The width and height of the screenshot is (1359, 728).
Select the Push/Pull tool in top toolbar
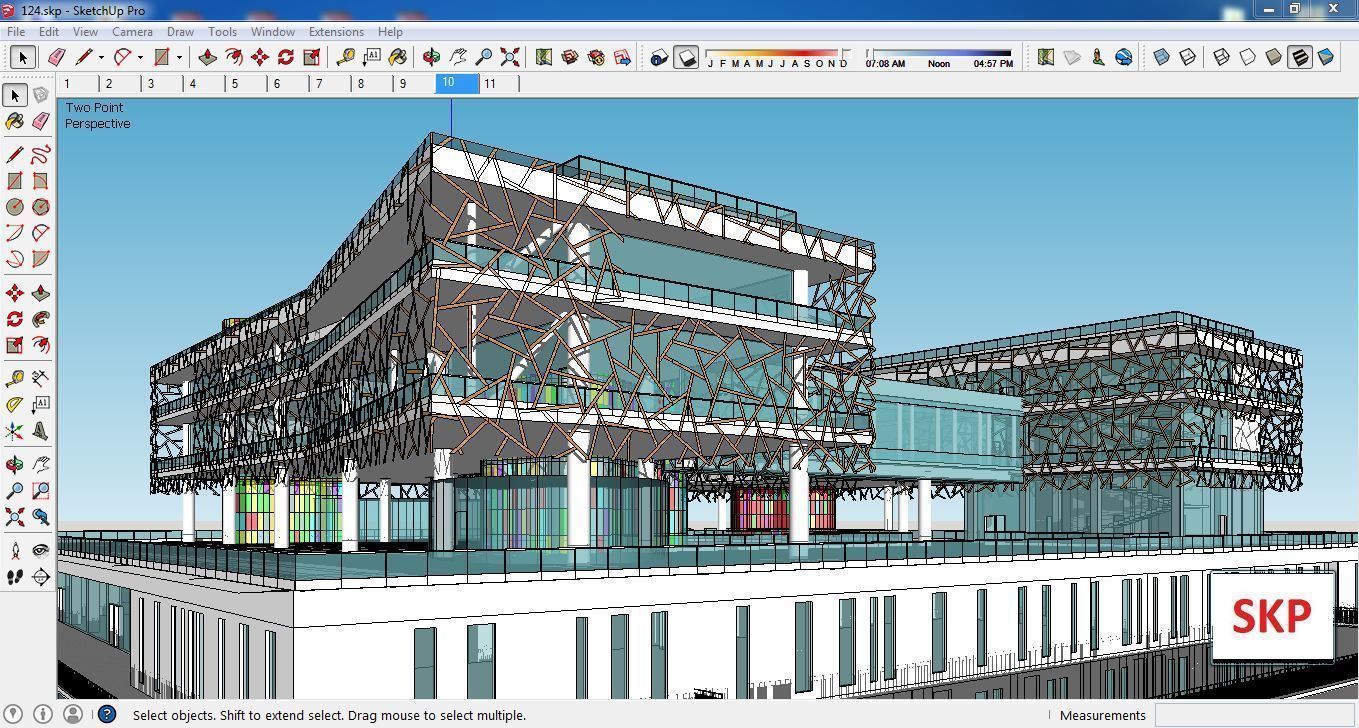208,57
